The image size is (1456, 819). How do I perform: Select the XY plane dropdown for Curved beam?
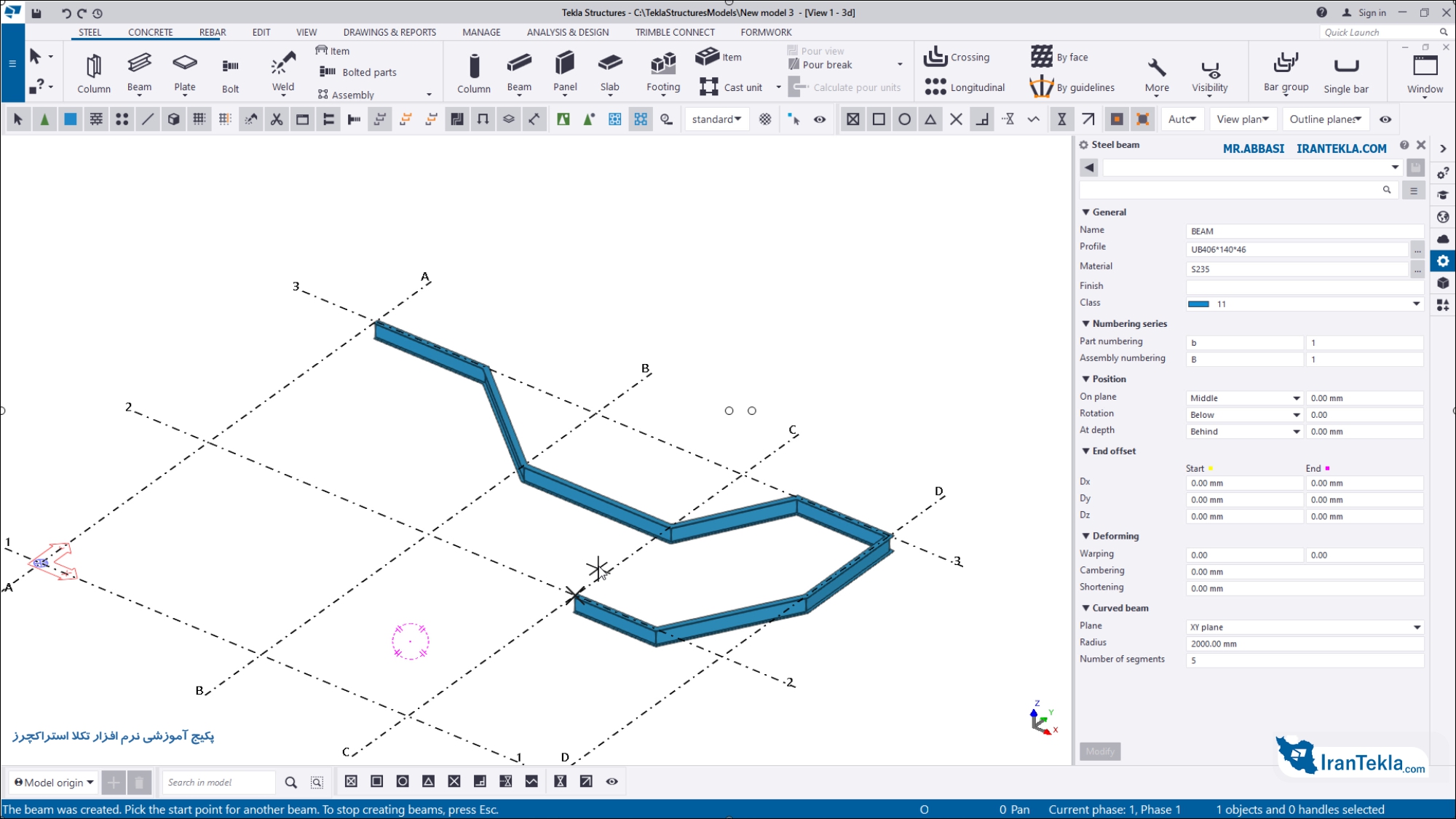coord(1305,626)
